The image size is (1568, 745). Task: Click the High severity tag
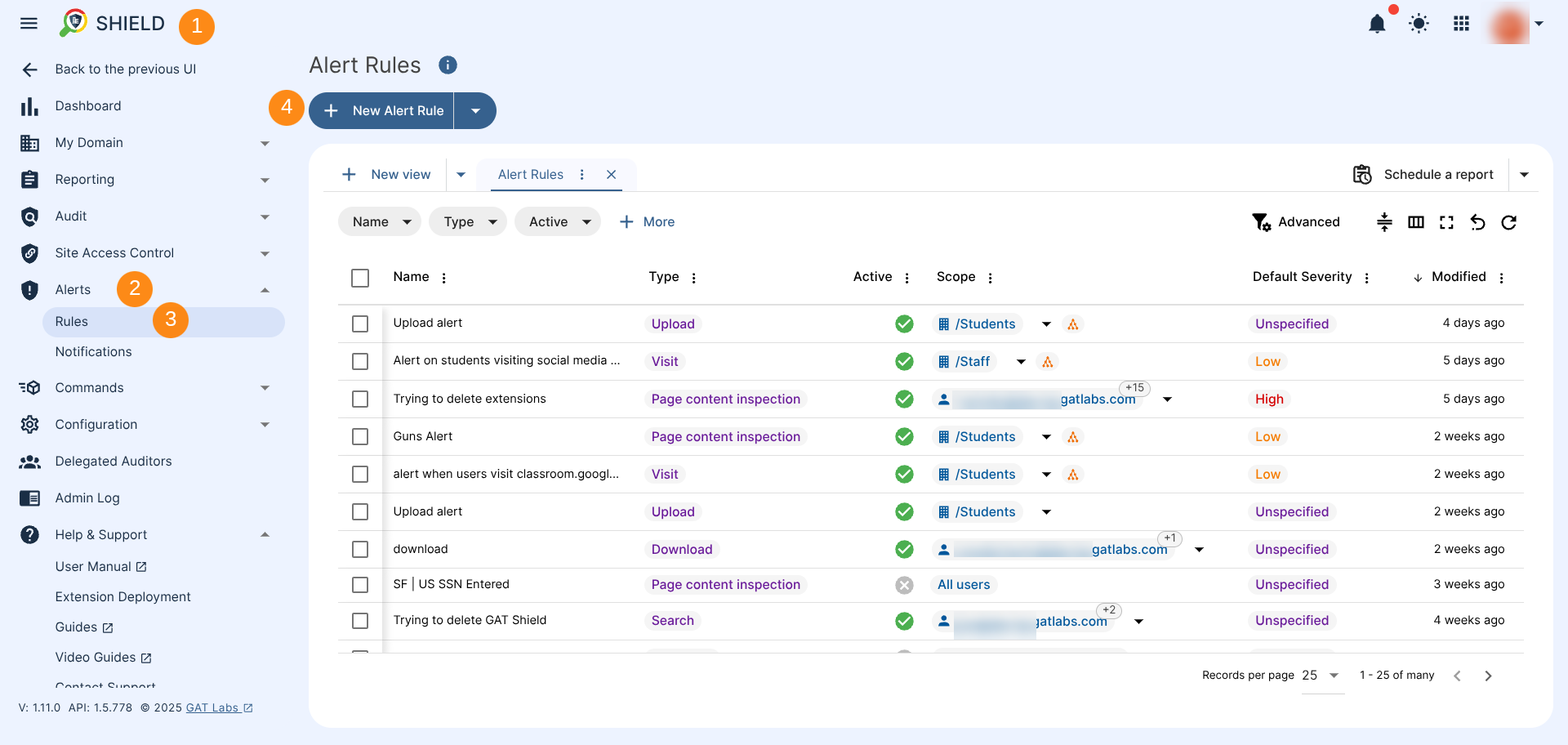[1270, 399]
